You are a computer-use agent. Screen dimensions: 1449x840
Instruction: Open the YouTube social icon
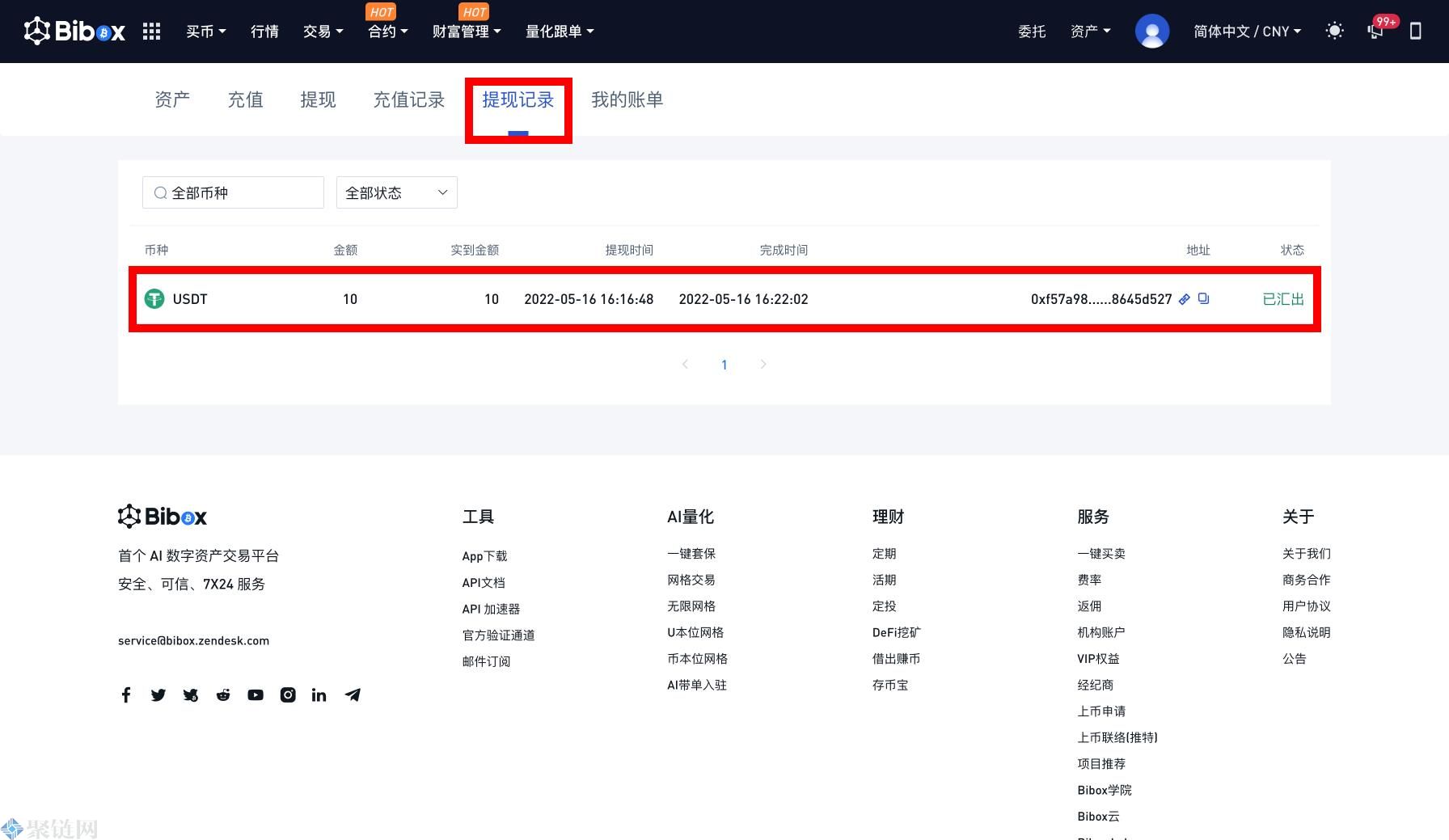pyautogui.click(x=256, y=694)
